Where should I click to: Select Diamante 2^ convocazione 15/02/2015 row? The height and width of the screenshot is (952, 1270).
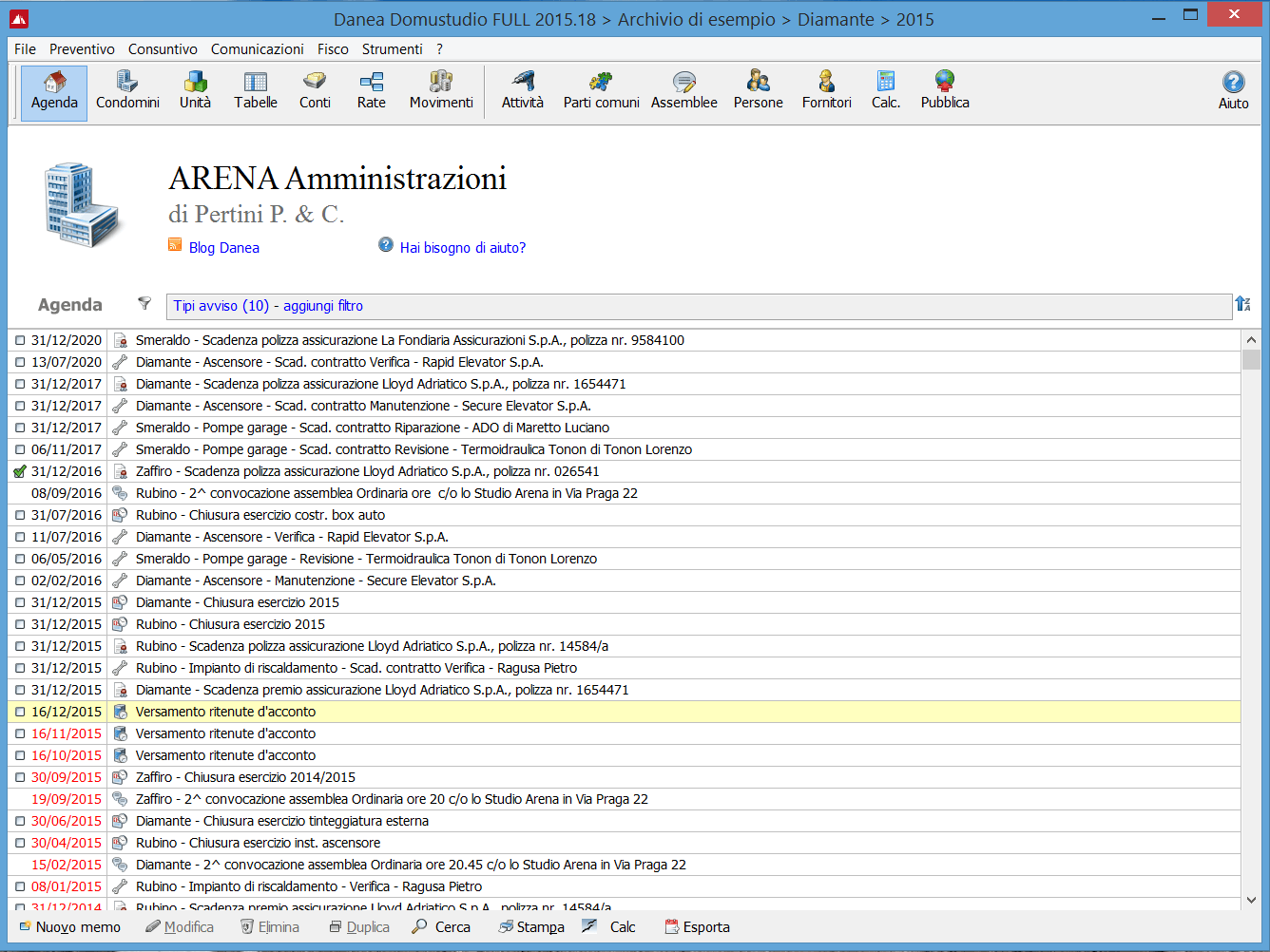click(624, 865)
